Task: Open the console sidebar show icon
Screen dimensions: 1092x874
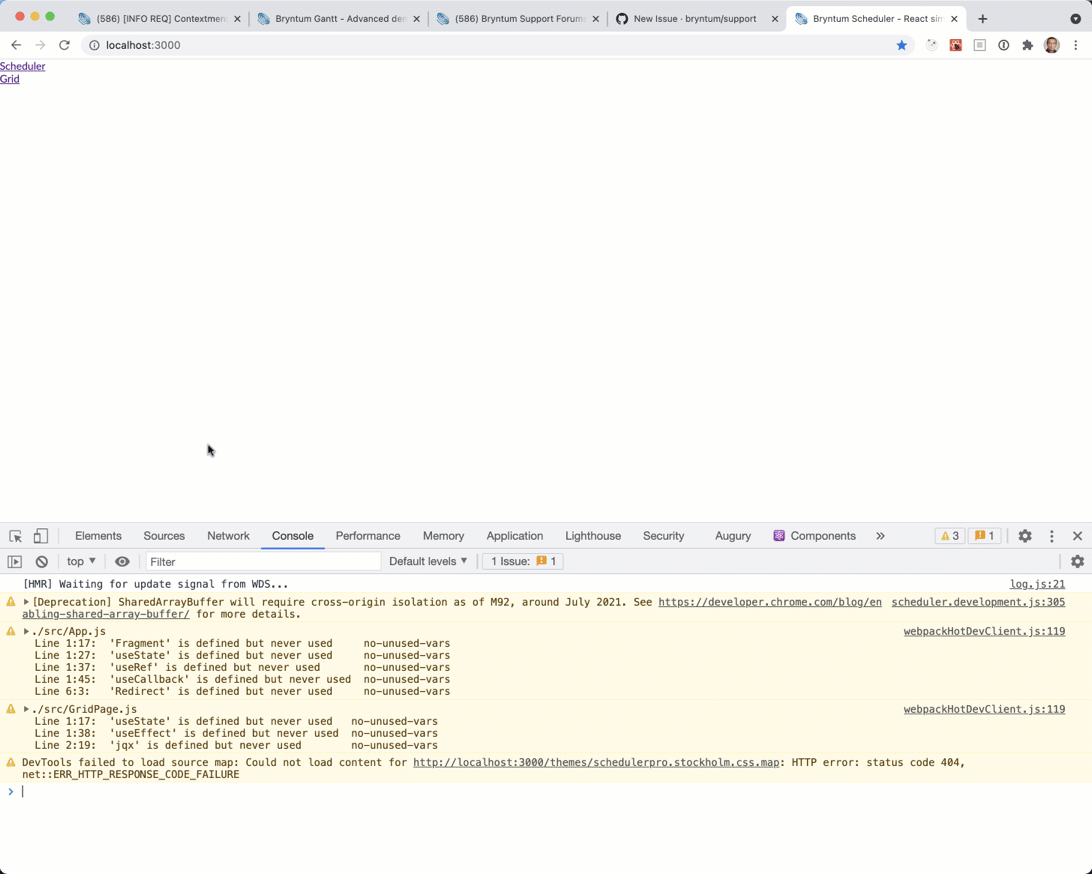Action: pyautogui.click(x=13, y=561)
